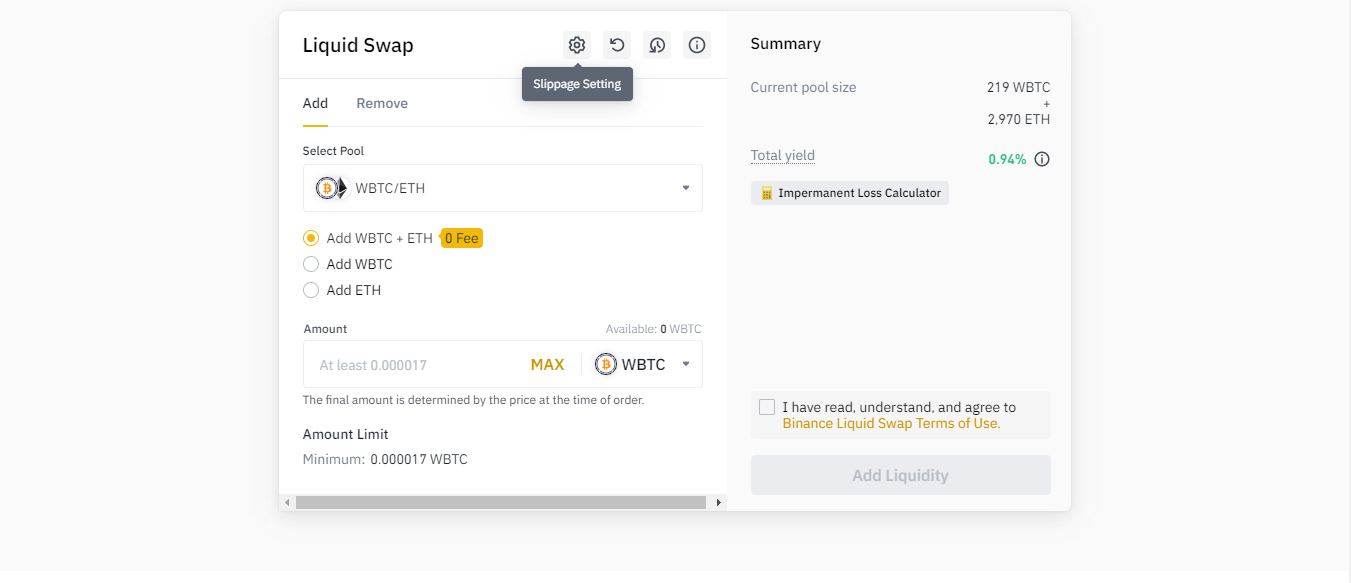Viewport: 1351px width, 583px height.
Task: Choose the Add ETH radio option
Action: coord(311,290)
